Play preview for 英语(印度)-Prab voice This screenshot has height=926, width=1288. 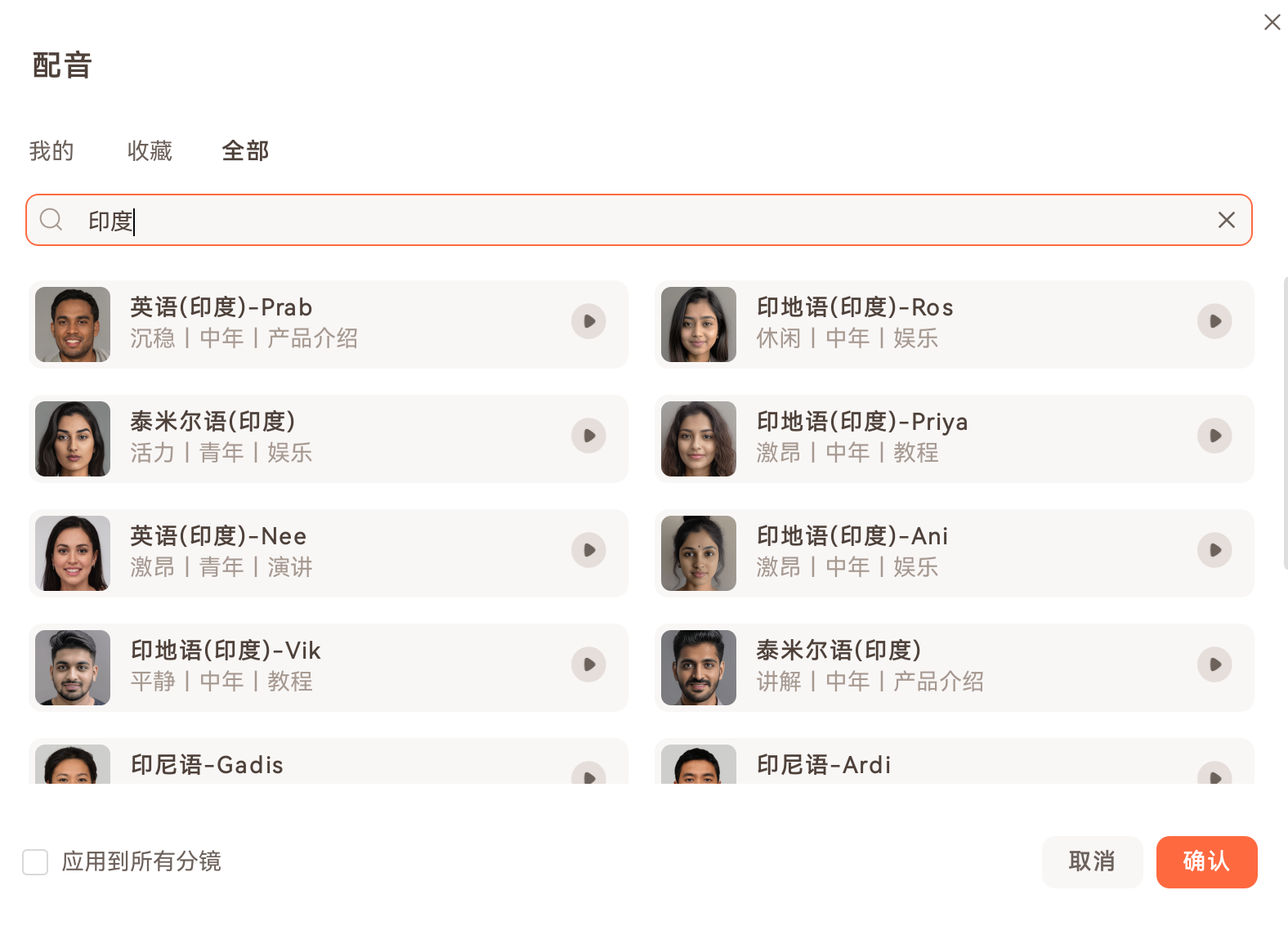click(x=588, y=321)
